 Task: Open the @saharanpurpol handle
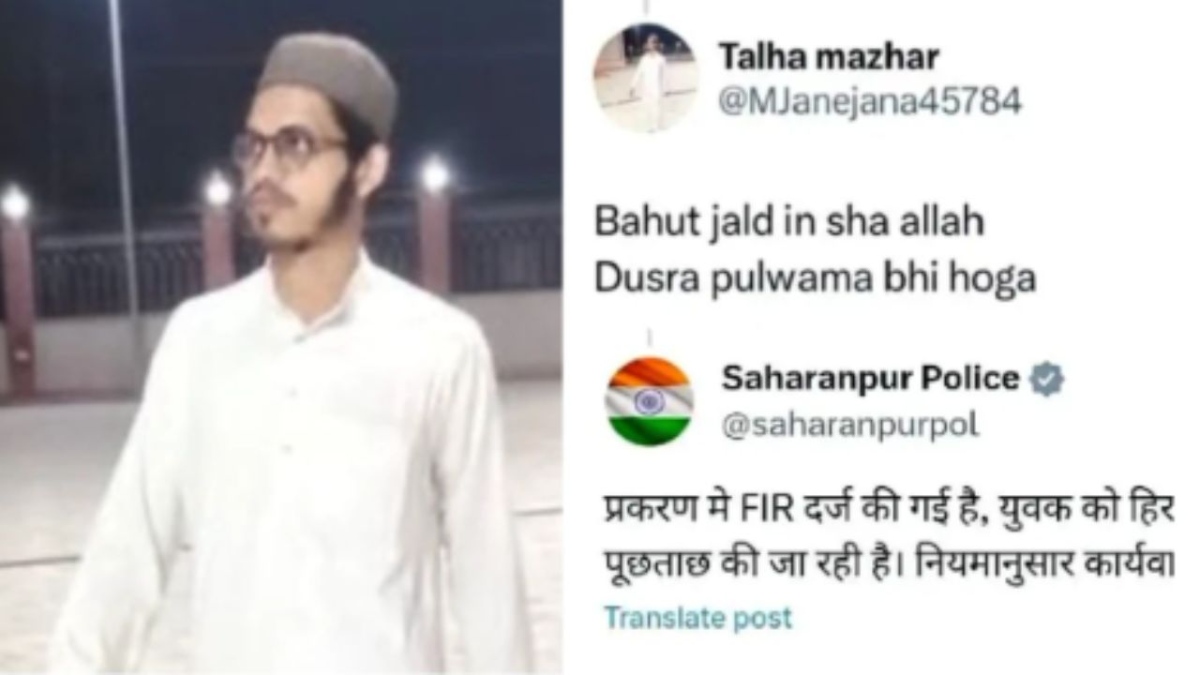point(849,424)
